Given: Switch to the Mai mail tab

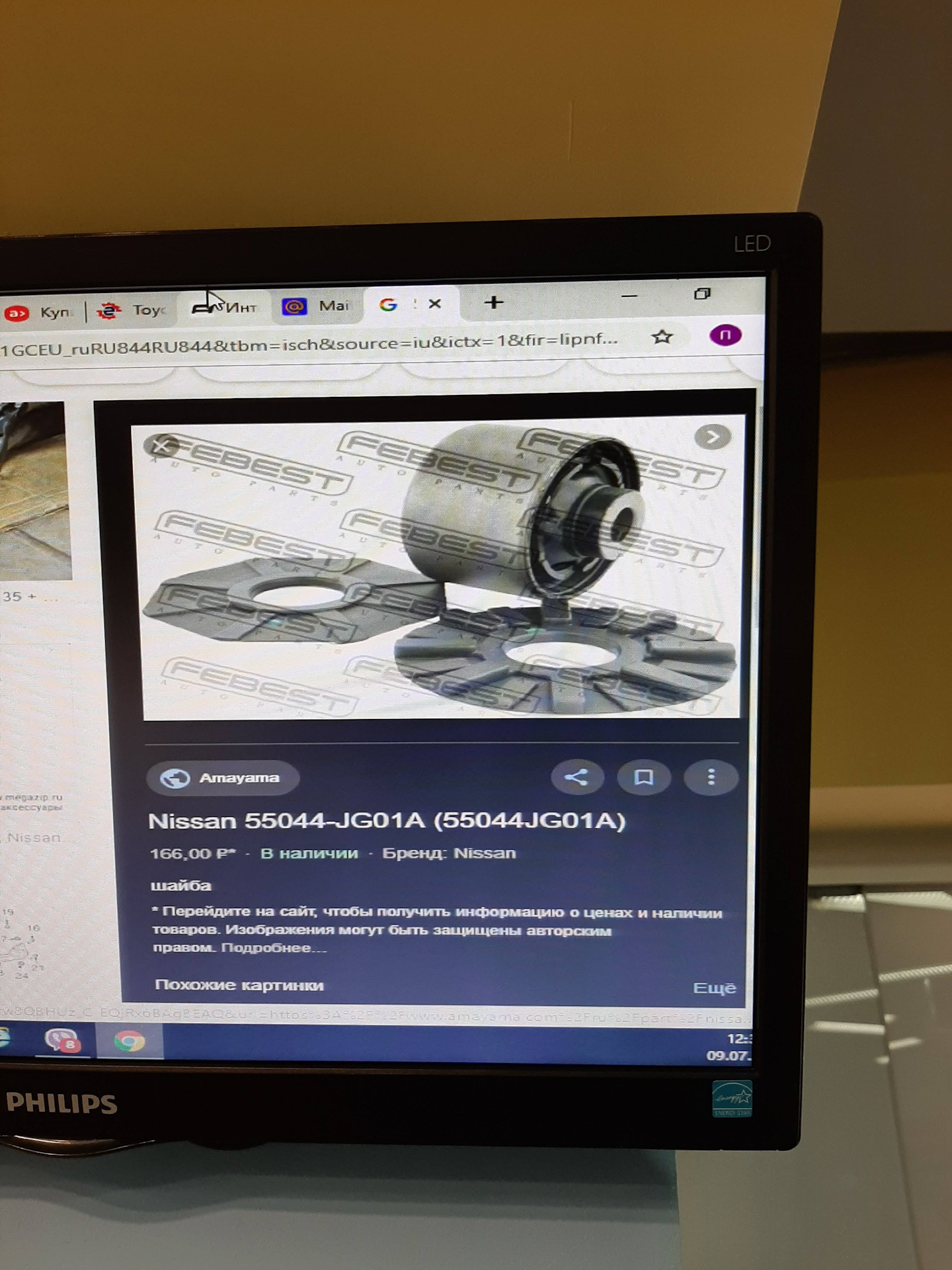Looking at the screenshot, I should click(x=316, y=306).
